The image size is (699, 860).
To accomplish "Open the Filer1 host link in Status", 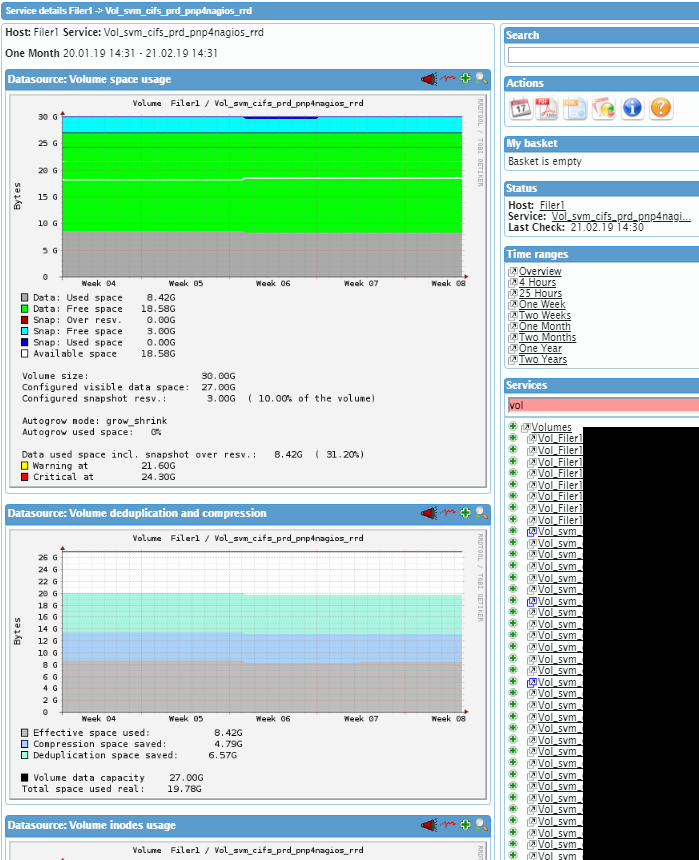I will pos(551,205).
